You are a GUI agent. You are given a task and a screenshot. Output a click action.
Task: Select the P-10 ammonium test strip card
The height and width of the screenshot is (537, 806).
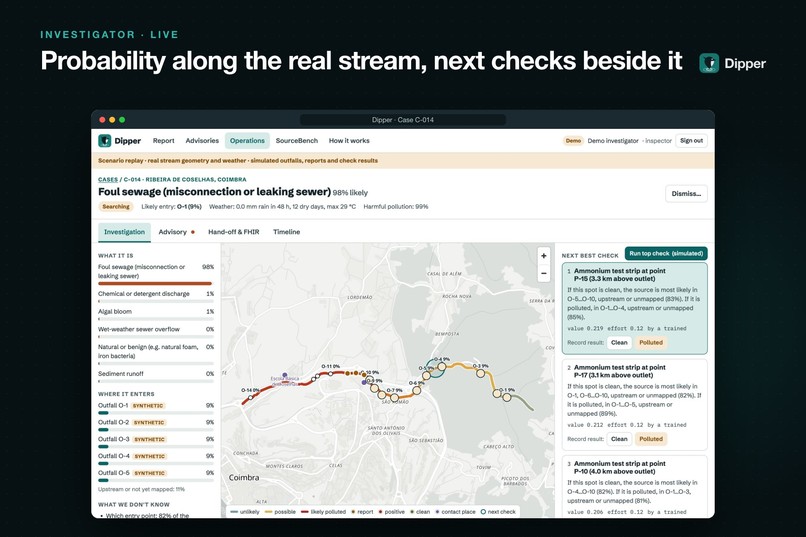click(x=634, y=487)
